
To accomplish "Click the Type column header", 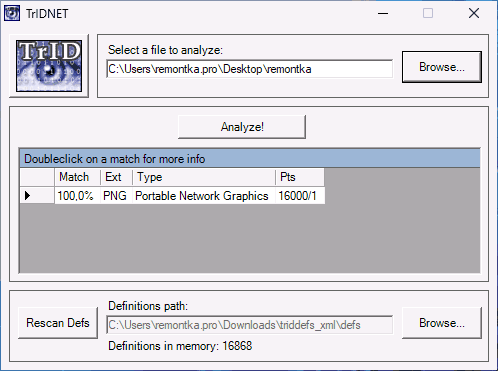I will 204,177.
